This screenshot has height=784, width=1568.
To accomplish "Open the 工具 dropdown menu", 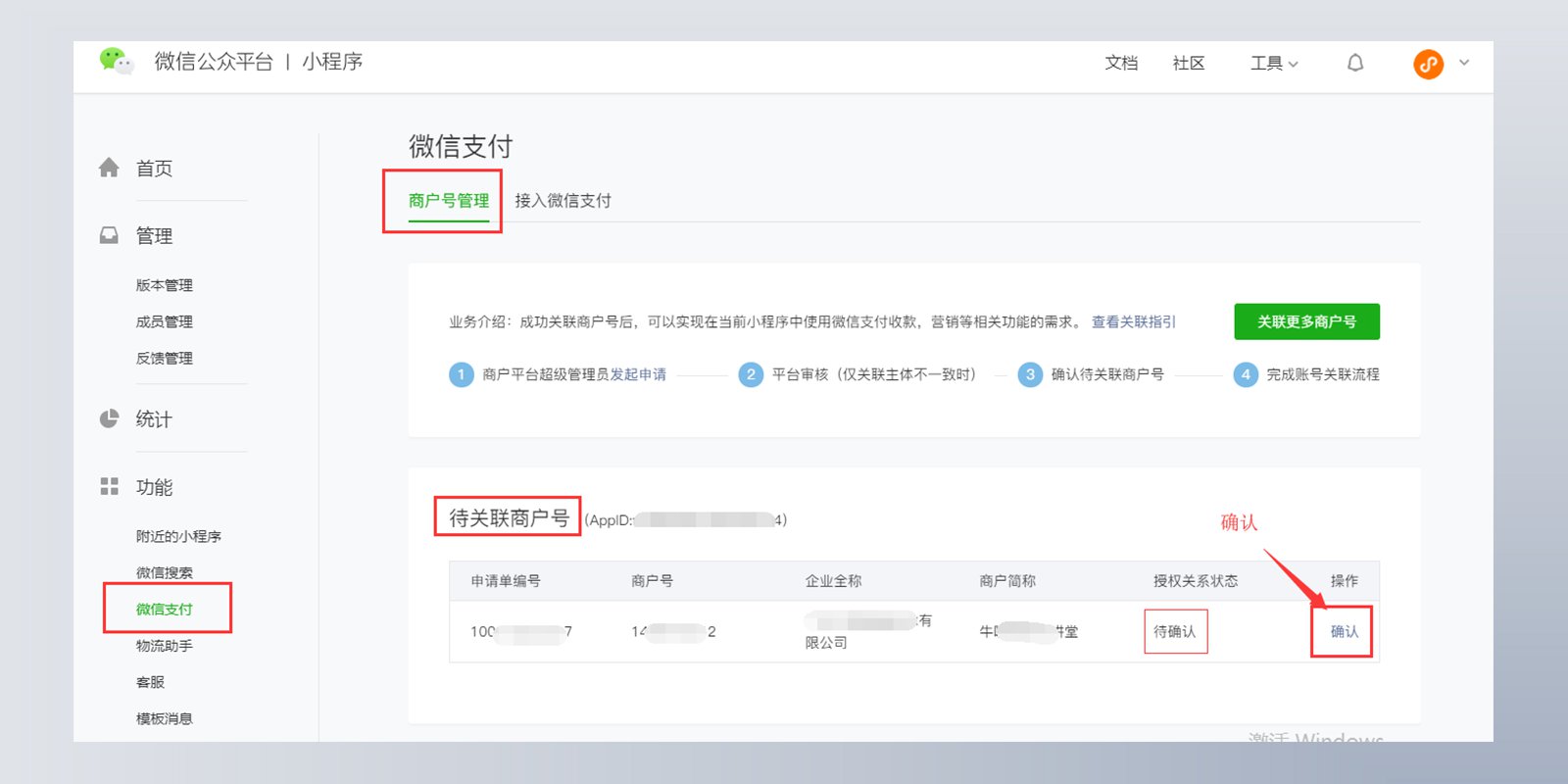I will tap(1274, 63).
